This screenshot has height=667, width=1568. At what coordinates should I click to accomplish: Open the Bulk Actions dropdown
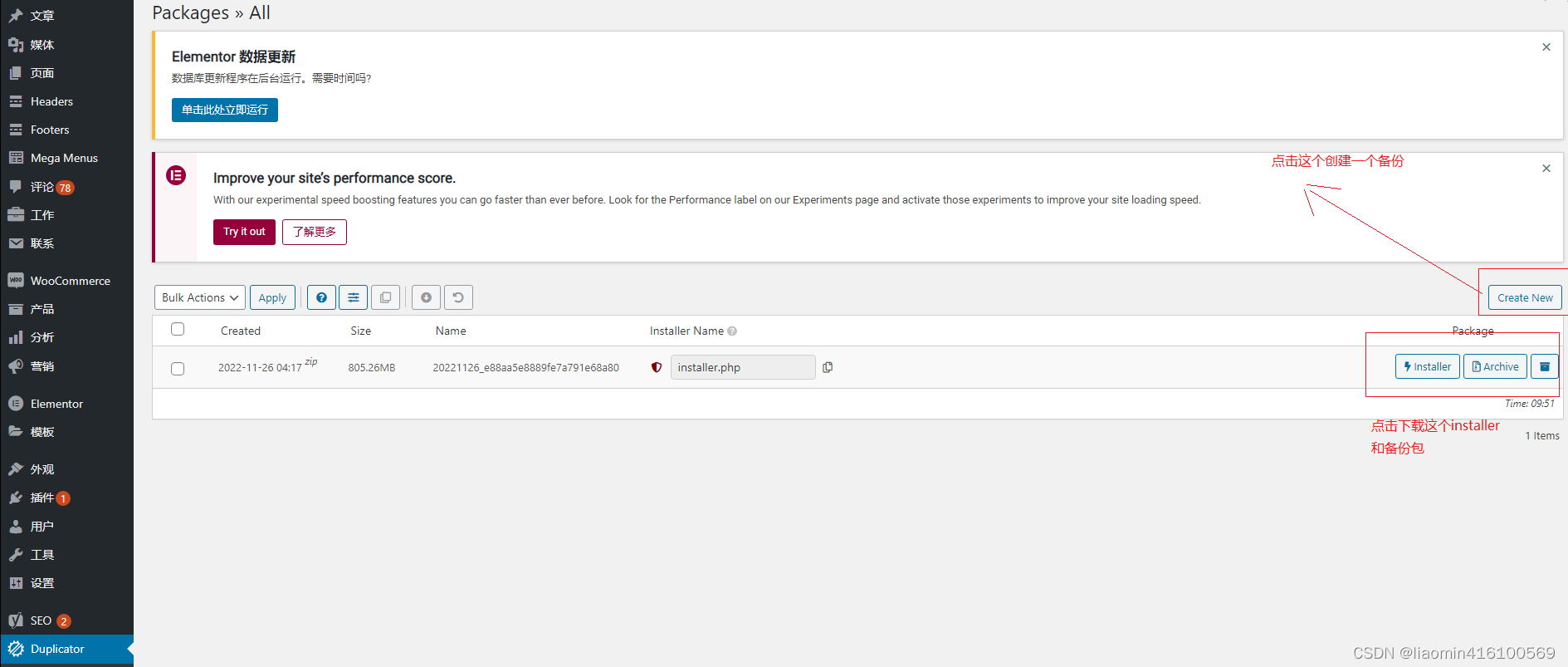pos(200,297)
